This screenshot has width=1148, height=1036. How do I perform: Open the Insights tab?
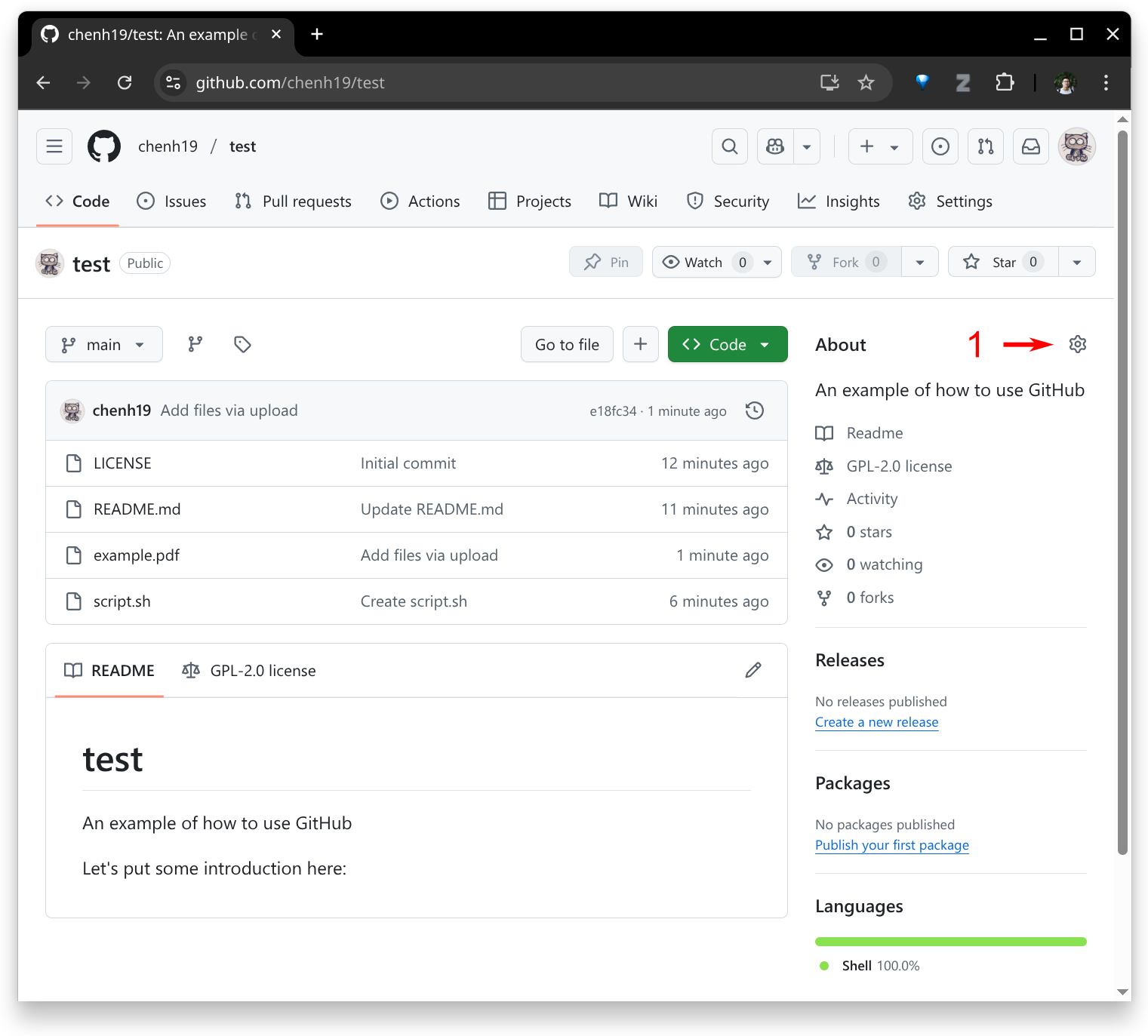[x=839, y=201]
